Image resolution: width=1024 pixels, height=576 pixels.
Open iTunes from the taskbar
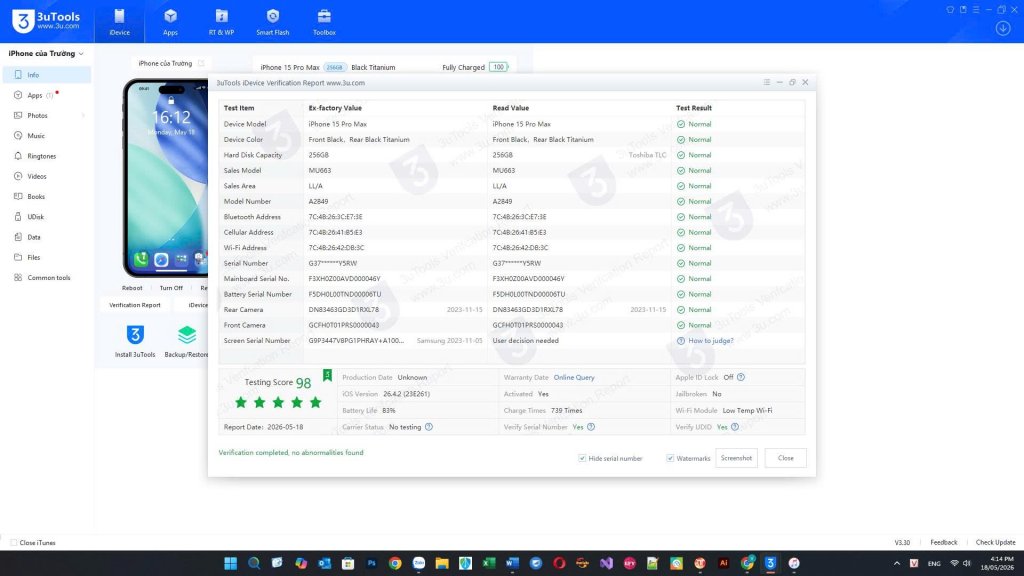tap(793, 563)
